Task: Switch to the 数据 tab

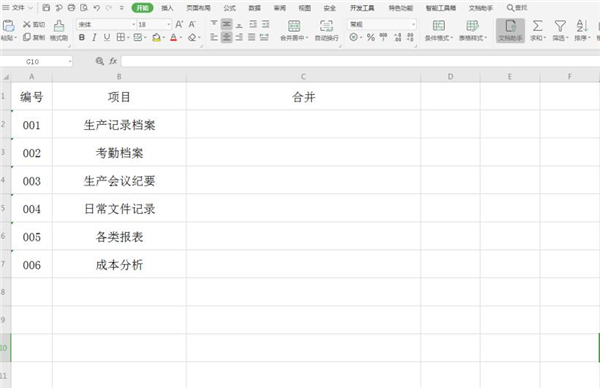Action: (x=254, y=8)
